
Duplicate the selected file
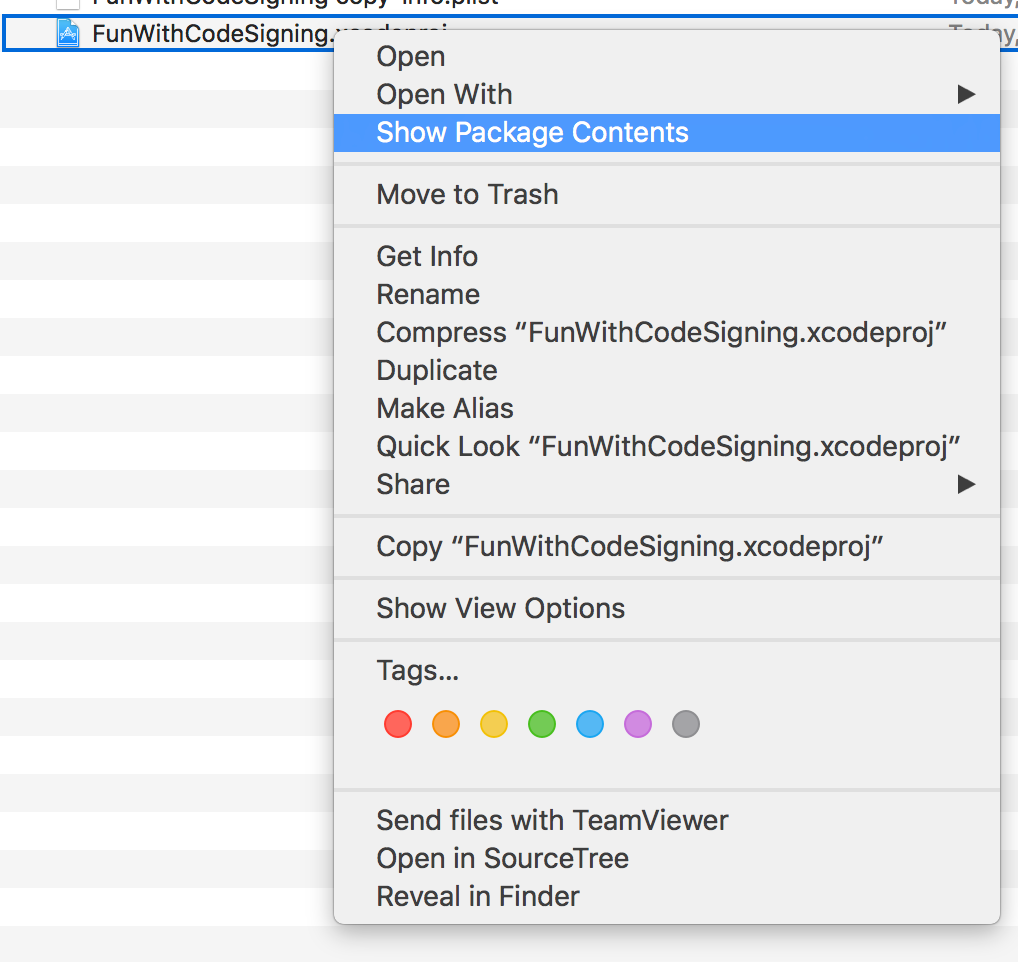pyautogui.click(x=437, y=371)
